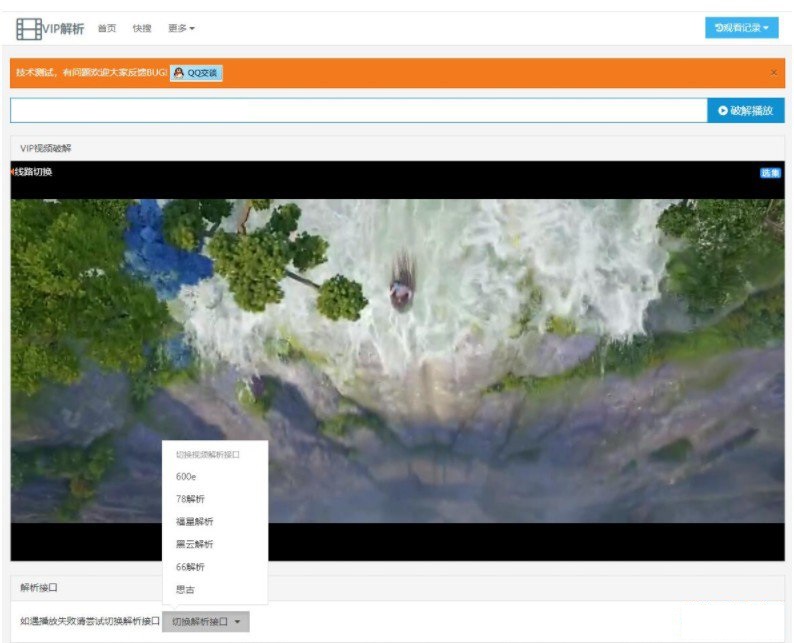Viewport: 794px width, 643px height.
Task: Expand the 更多 dropdown menu
Action: tap(181, 28)
